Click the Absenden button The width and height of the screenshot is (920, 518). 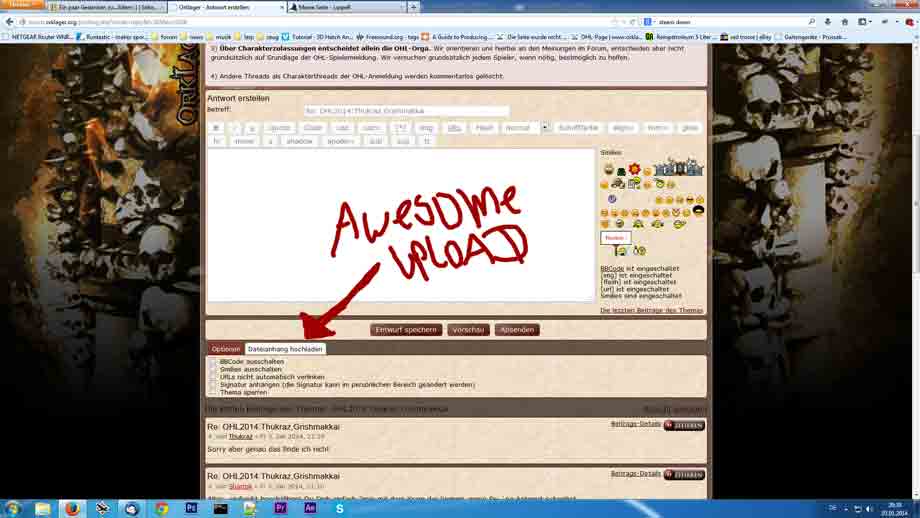(517, 329)
